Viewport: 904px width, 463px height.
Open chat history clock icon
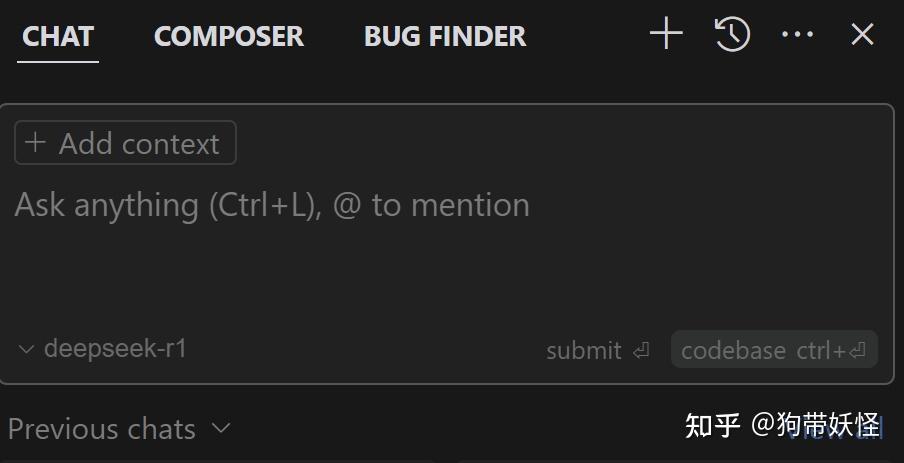tap(732, 35)
